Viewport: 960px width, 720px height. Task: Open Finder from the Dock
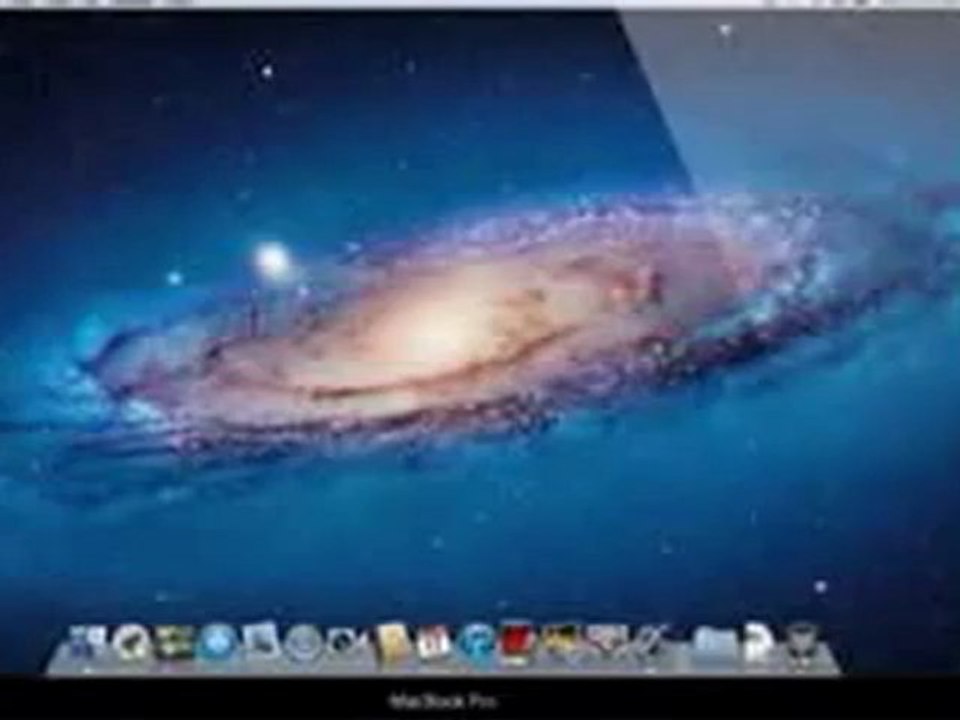click(88, 642)
